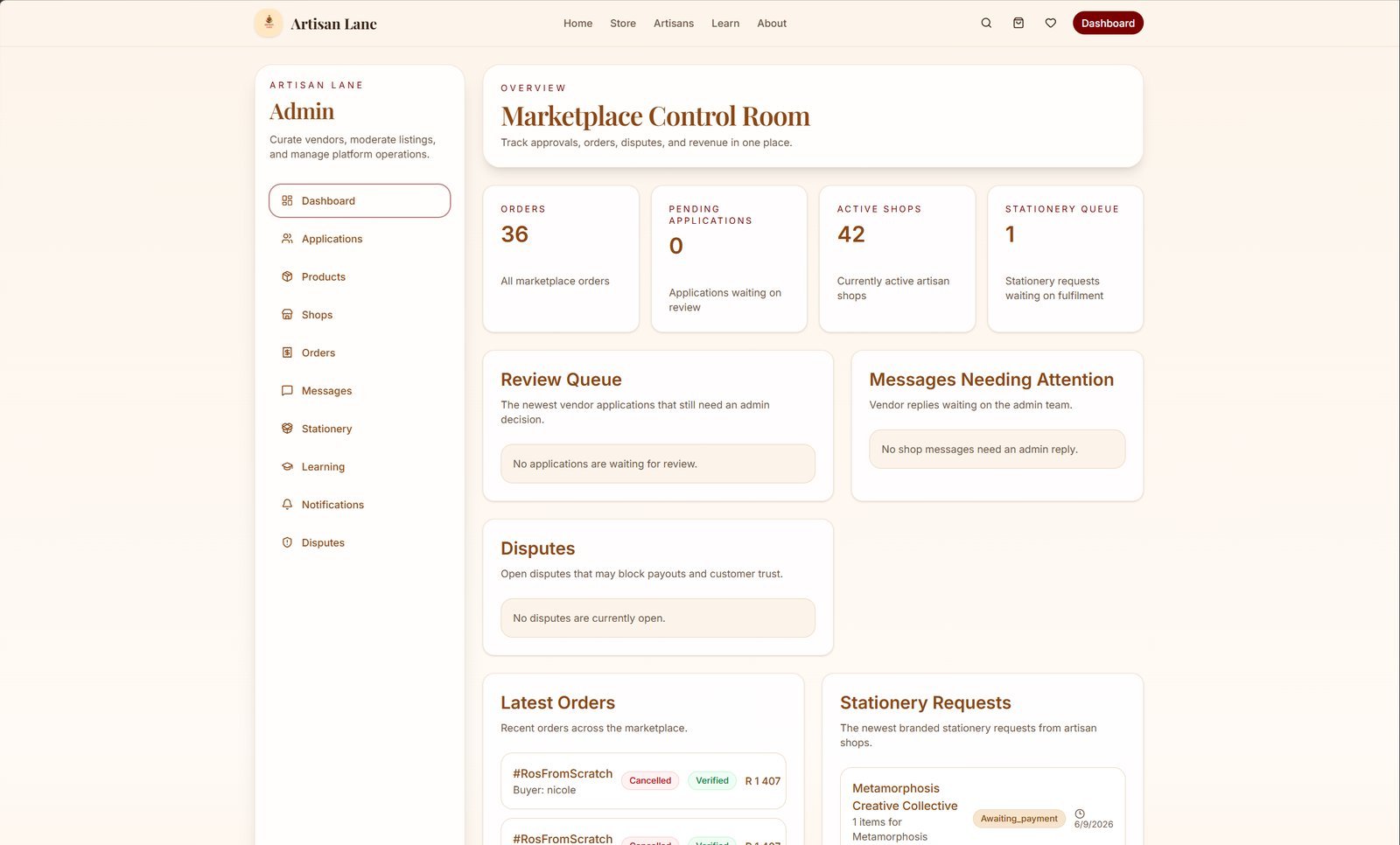1400x845 pixels.
Task: Open Applications label in admin sidebar
Action: [x=332, y=239]
